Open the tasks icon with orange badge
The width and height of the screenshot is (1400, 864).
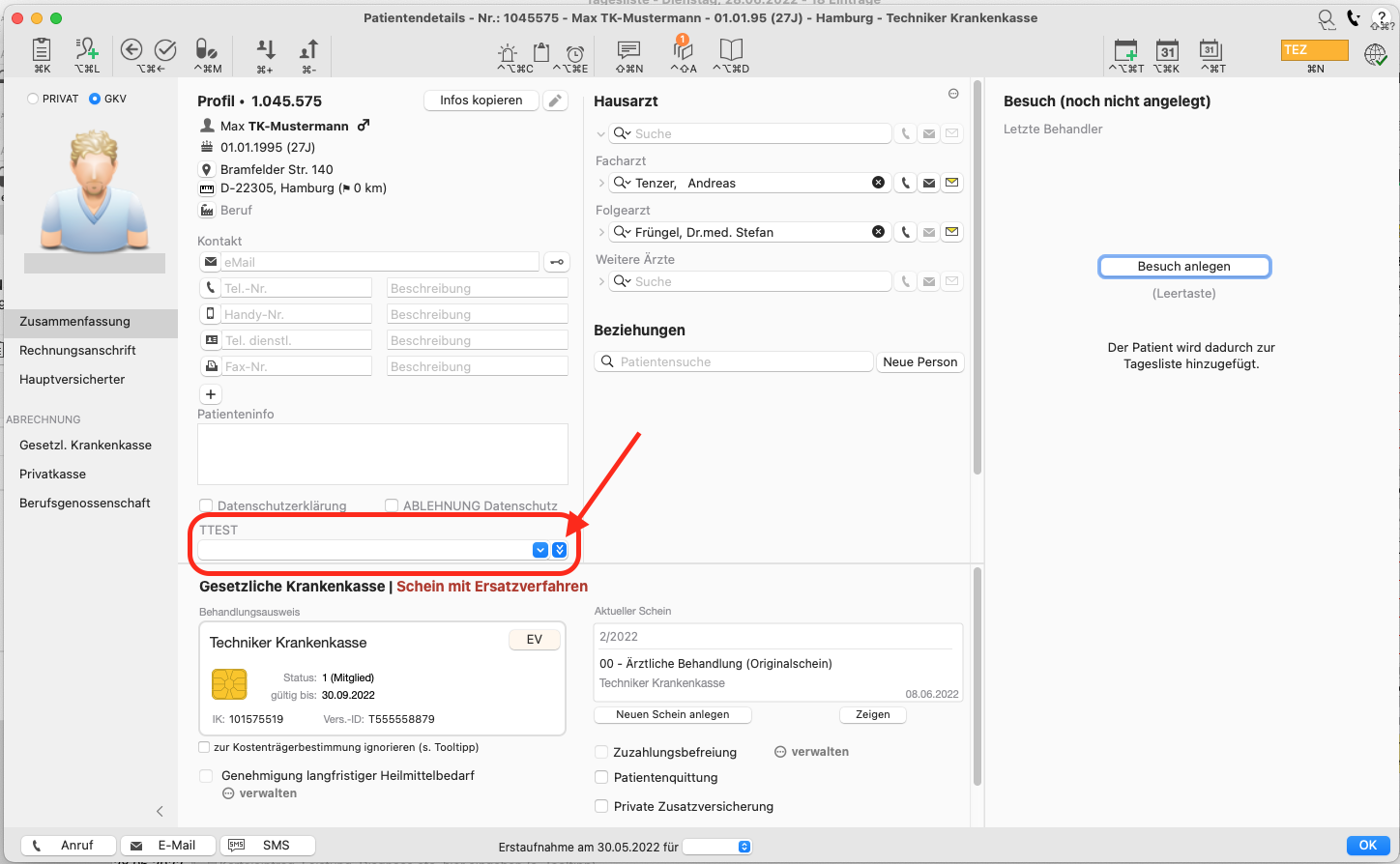click(683, 48)
